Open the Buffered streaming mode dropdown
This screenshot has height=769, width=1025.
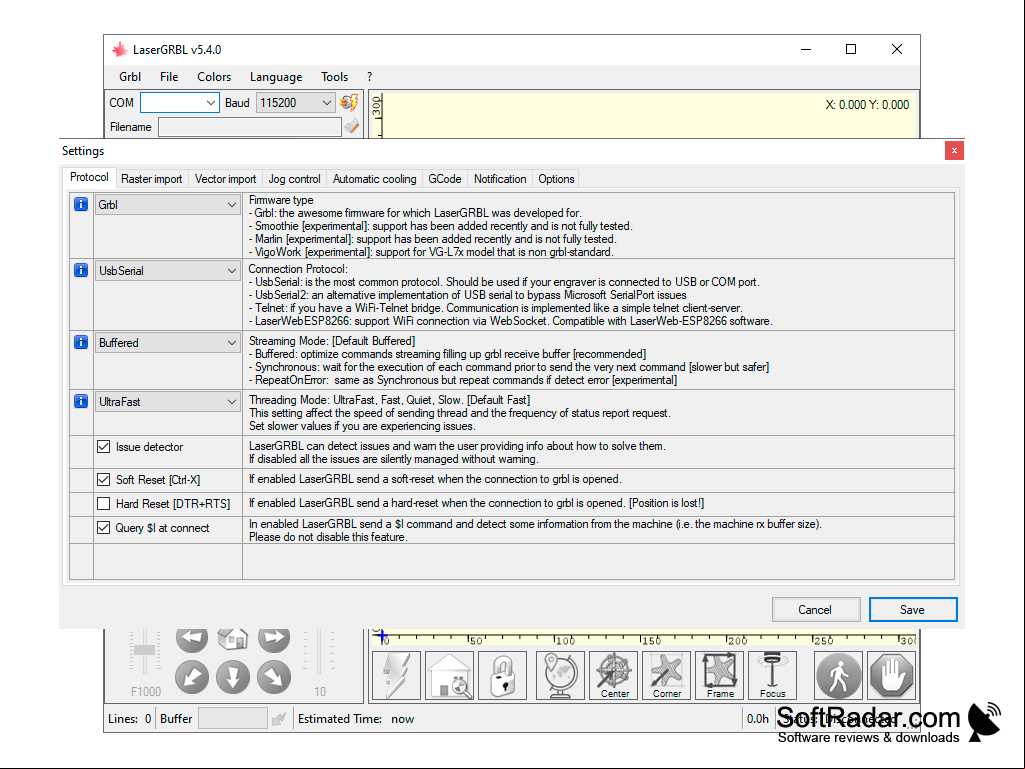point(167,342)
